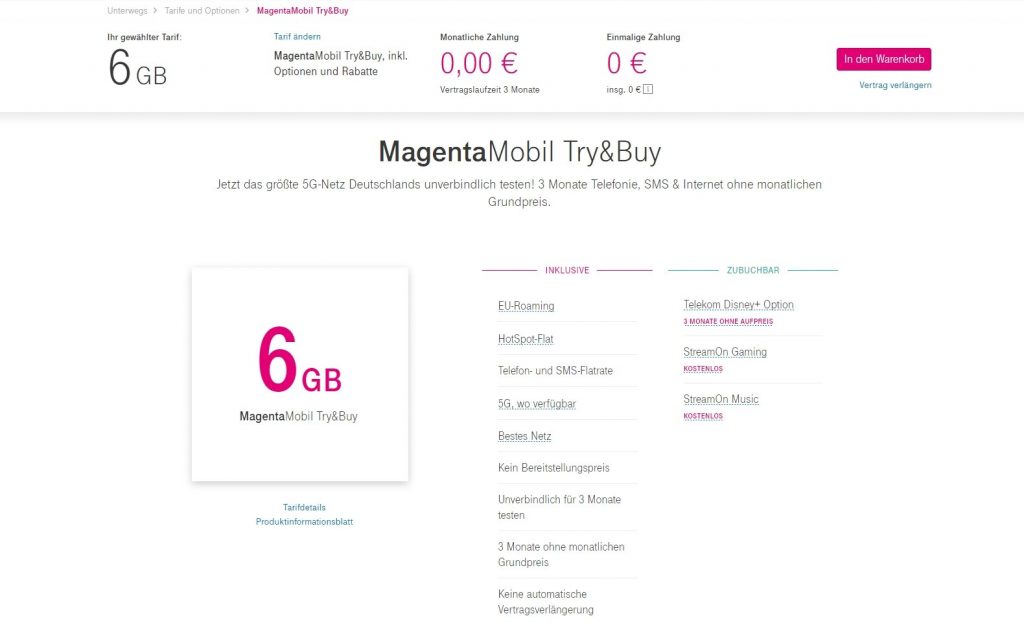Open the Telekom Disney+ Option
This screenshot has height=638, width=1024.
pyautogui.click(x=739, y=304)
